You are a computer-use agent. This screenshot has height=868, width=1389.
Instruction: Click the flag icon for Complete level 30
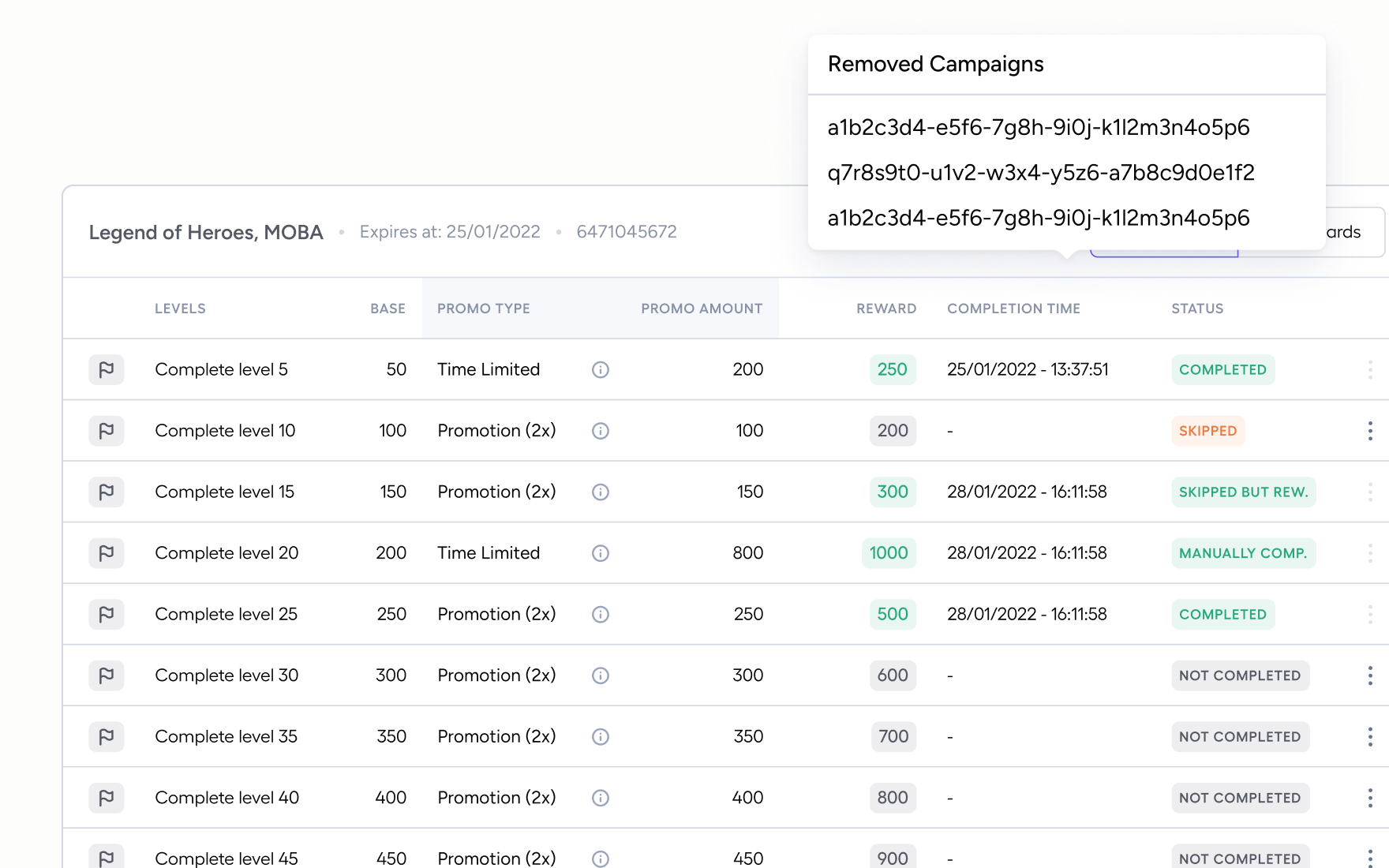point(107,675)
